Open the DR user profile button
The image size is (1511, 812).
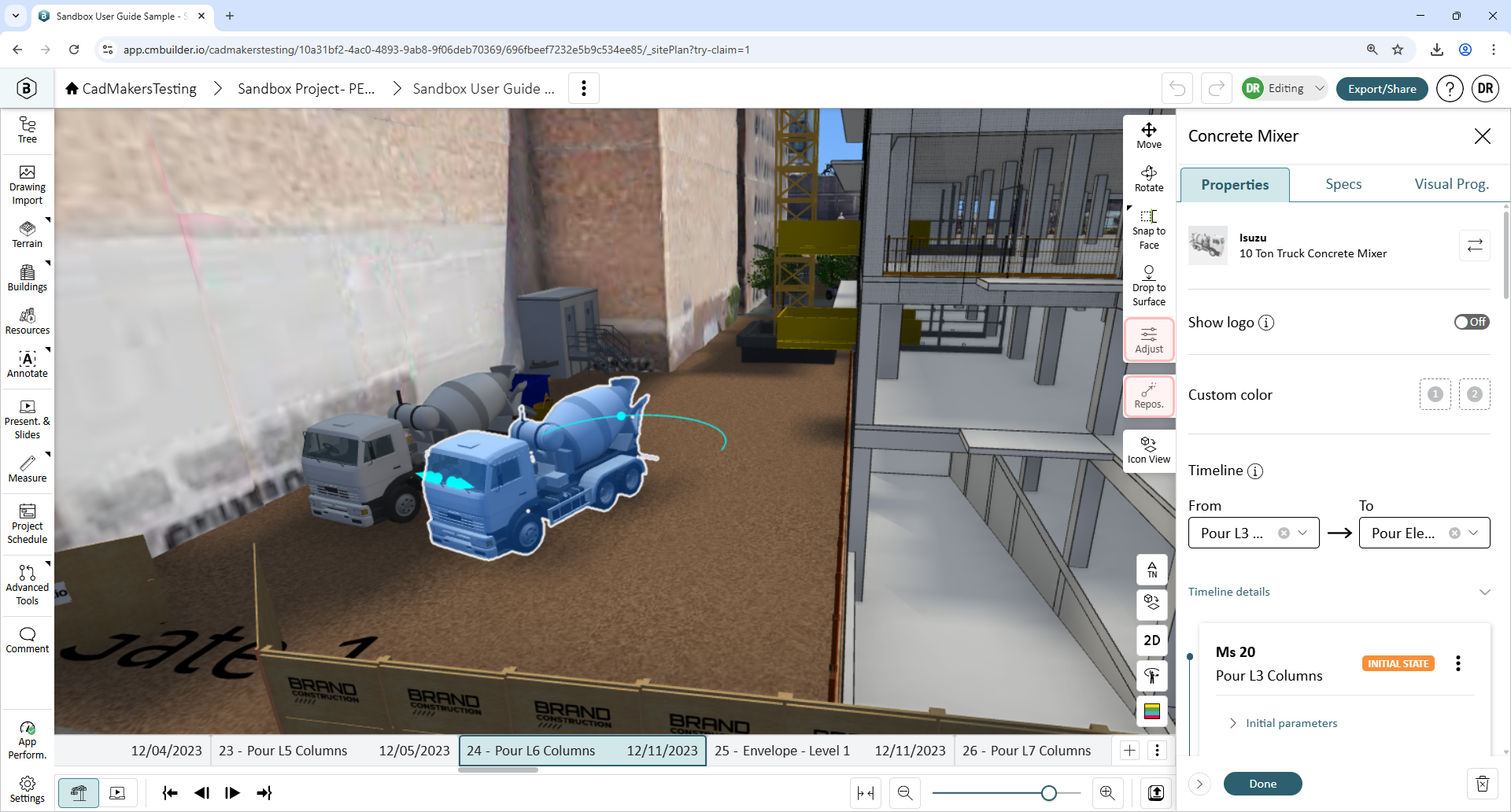1485,89
